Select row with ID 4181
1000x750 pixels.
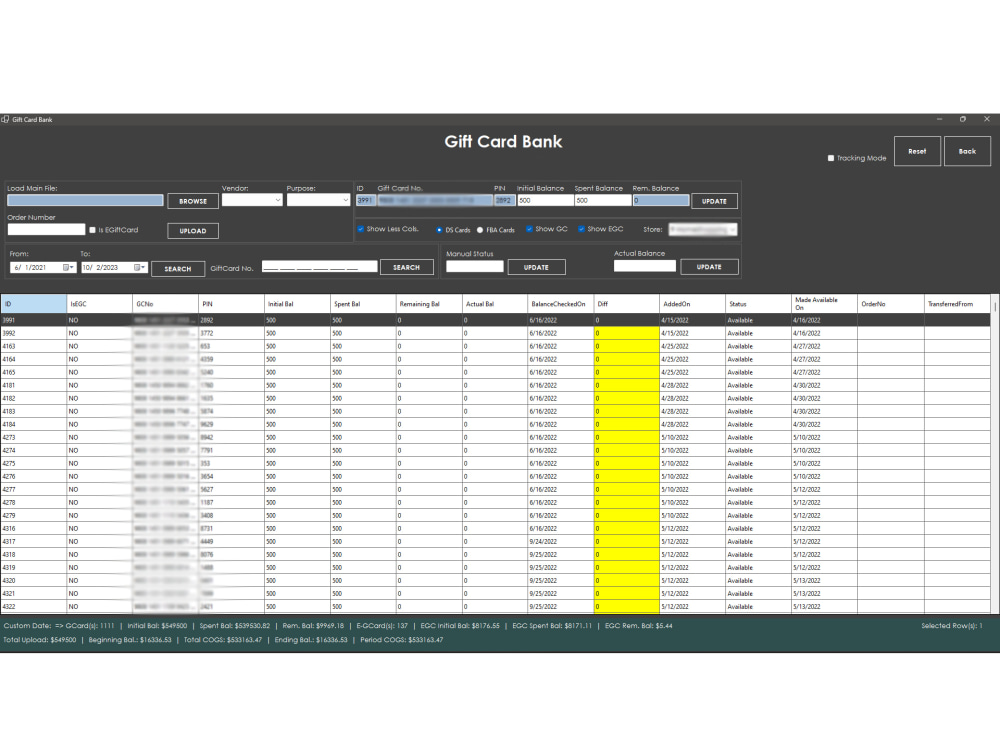pyautogui.click(x=495, y=385)
